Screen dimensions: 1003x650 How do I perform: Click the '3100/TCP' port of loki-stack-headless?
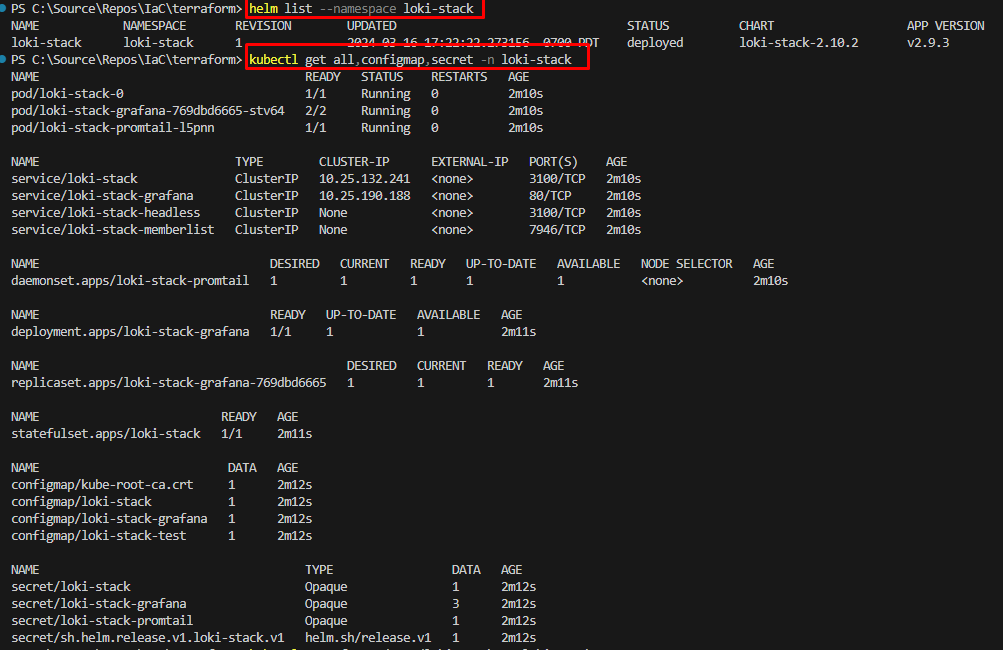557,212
